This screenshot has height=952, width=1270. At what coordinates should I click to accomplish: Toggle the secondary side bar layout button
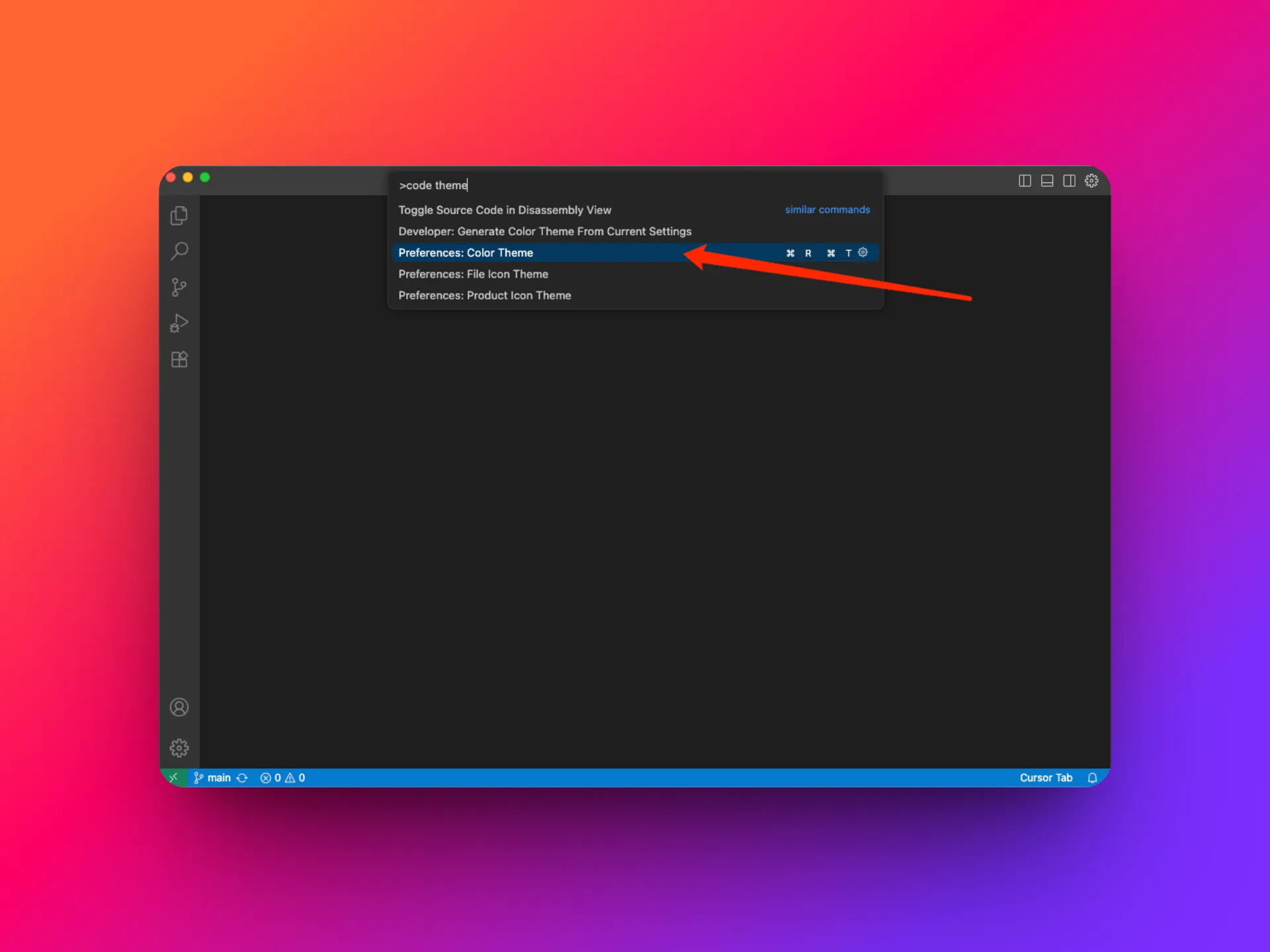pos(1069,180)
